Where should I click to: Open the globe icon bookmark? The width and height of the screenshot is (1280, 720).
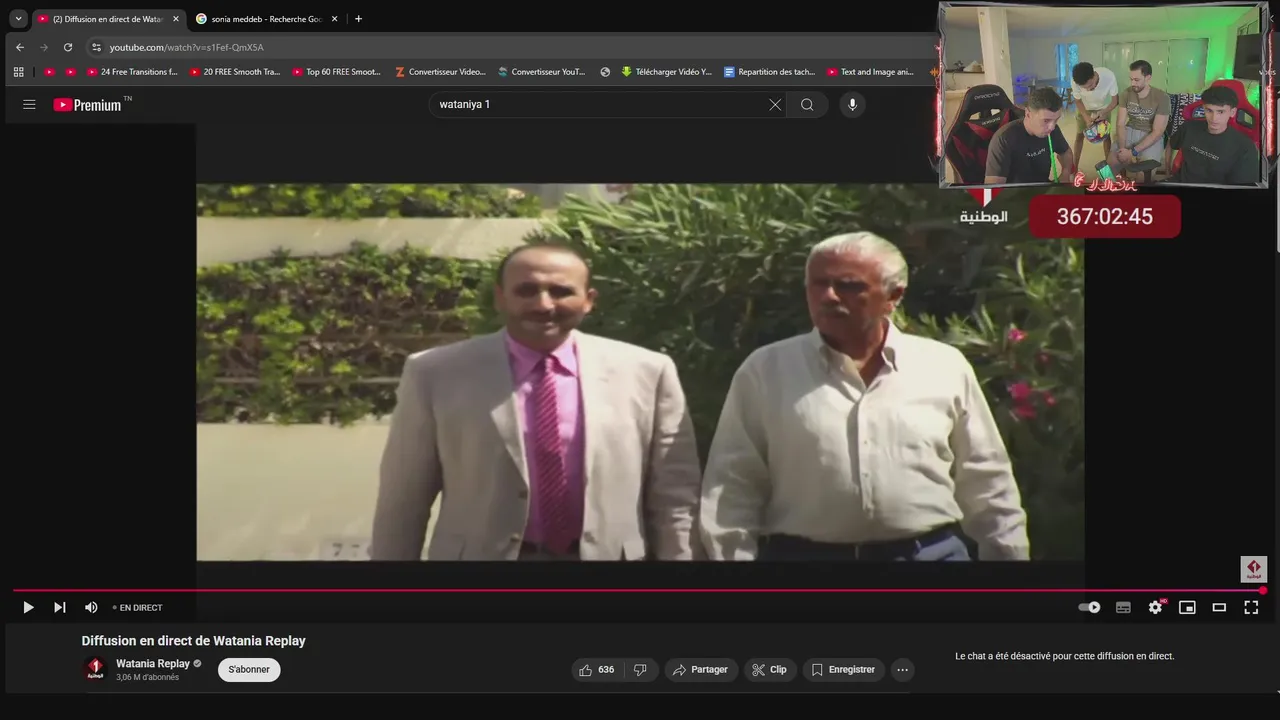pyautogui.click(x=605, y=72)
